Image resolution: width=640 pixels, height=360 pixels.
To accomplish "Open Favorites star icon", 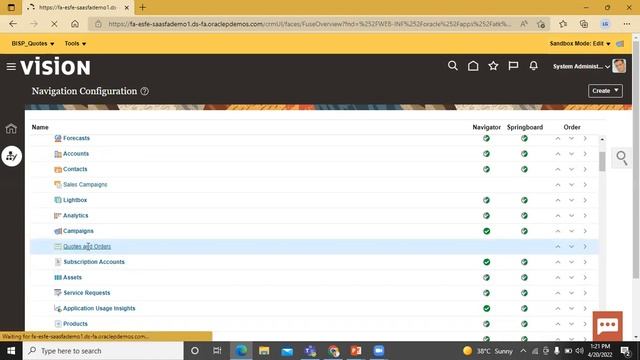I will click(x=493, y=66).
